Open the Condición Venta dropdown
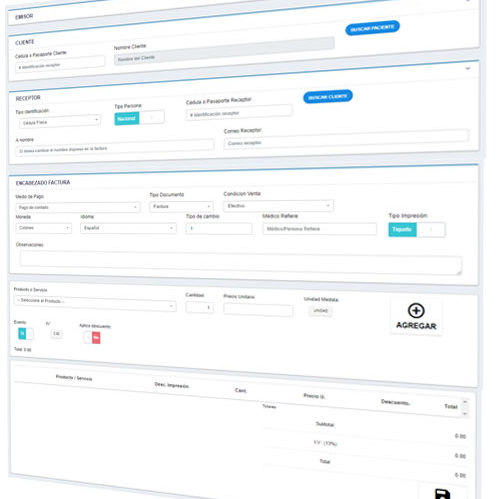Viewport: 500px width, 499px height. point(278,206)
